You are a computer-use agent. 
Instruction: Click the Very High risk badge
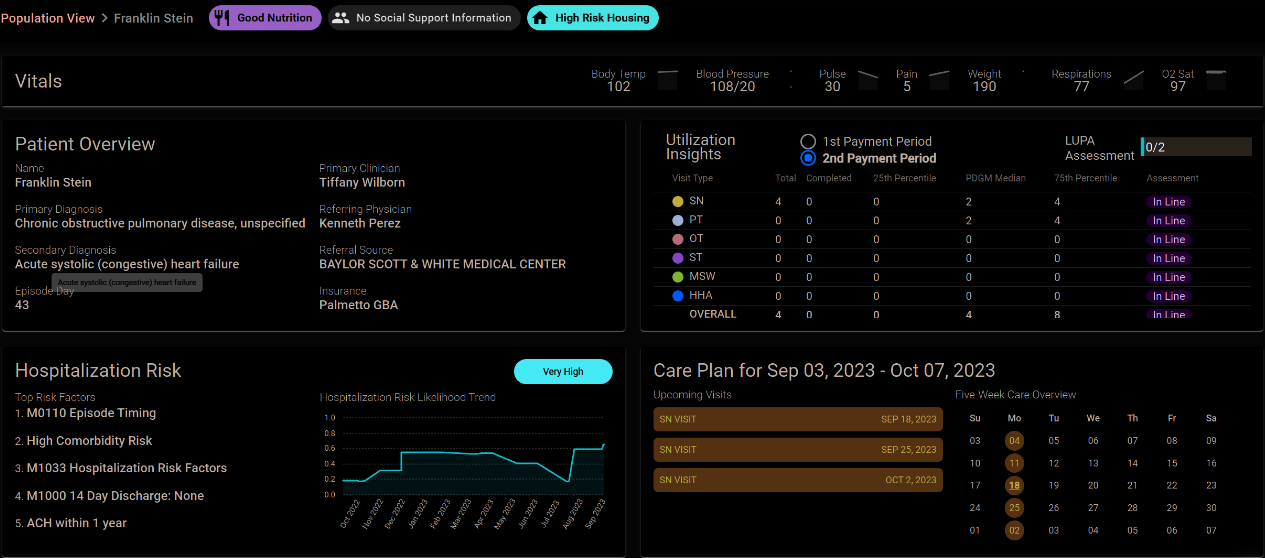(x=563, y=371)
